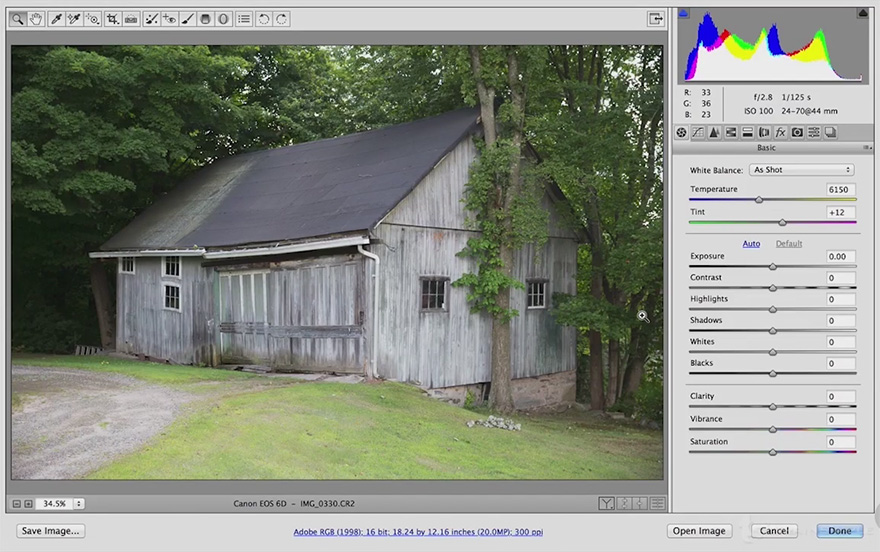Click the Exposure value field 0.00
The width and height of the screenshot is (880, 552).
[x=840, y=256]
